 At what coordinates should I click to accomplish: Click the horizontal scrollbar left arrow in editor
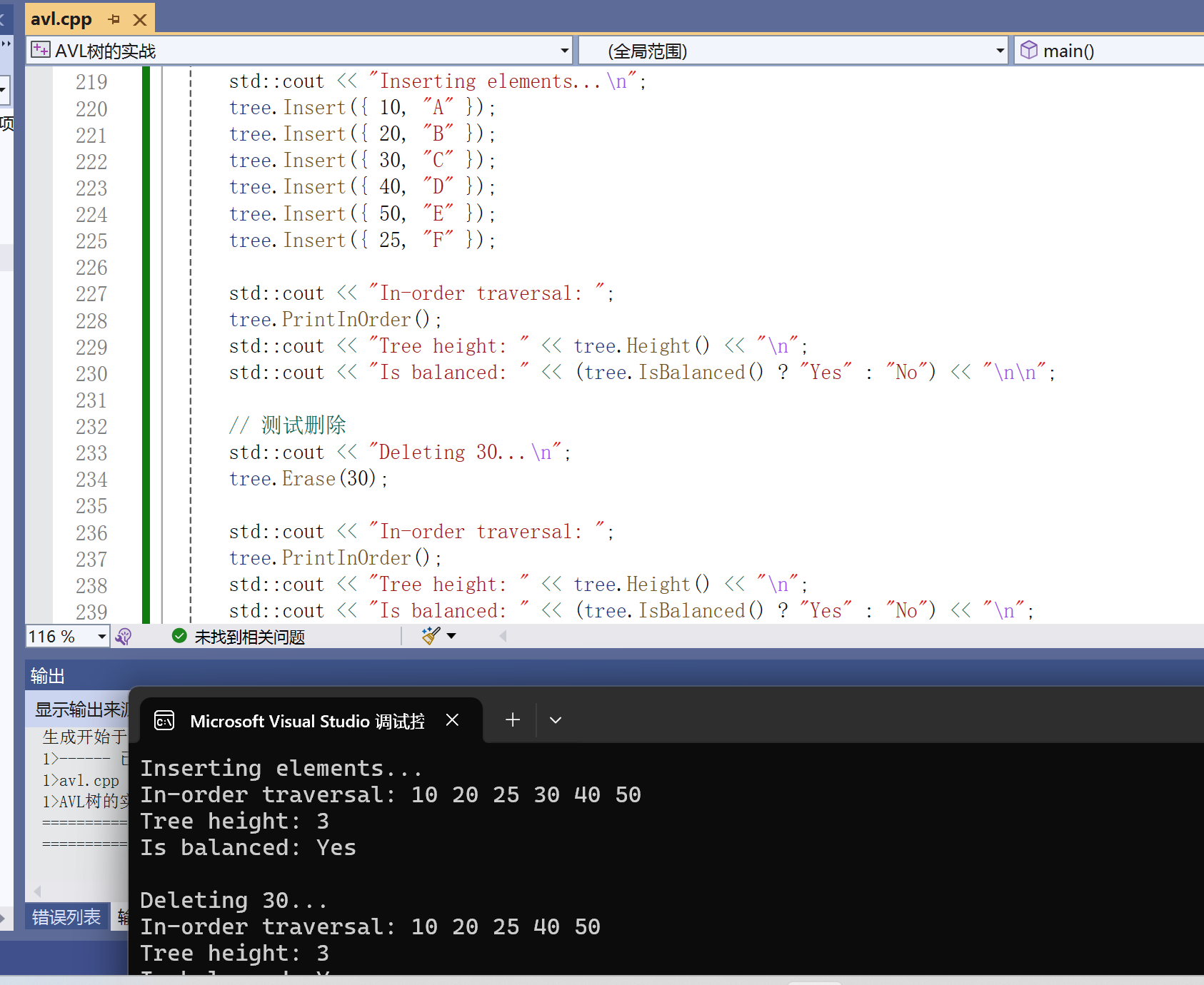(x=503, y=635)
